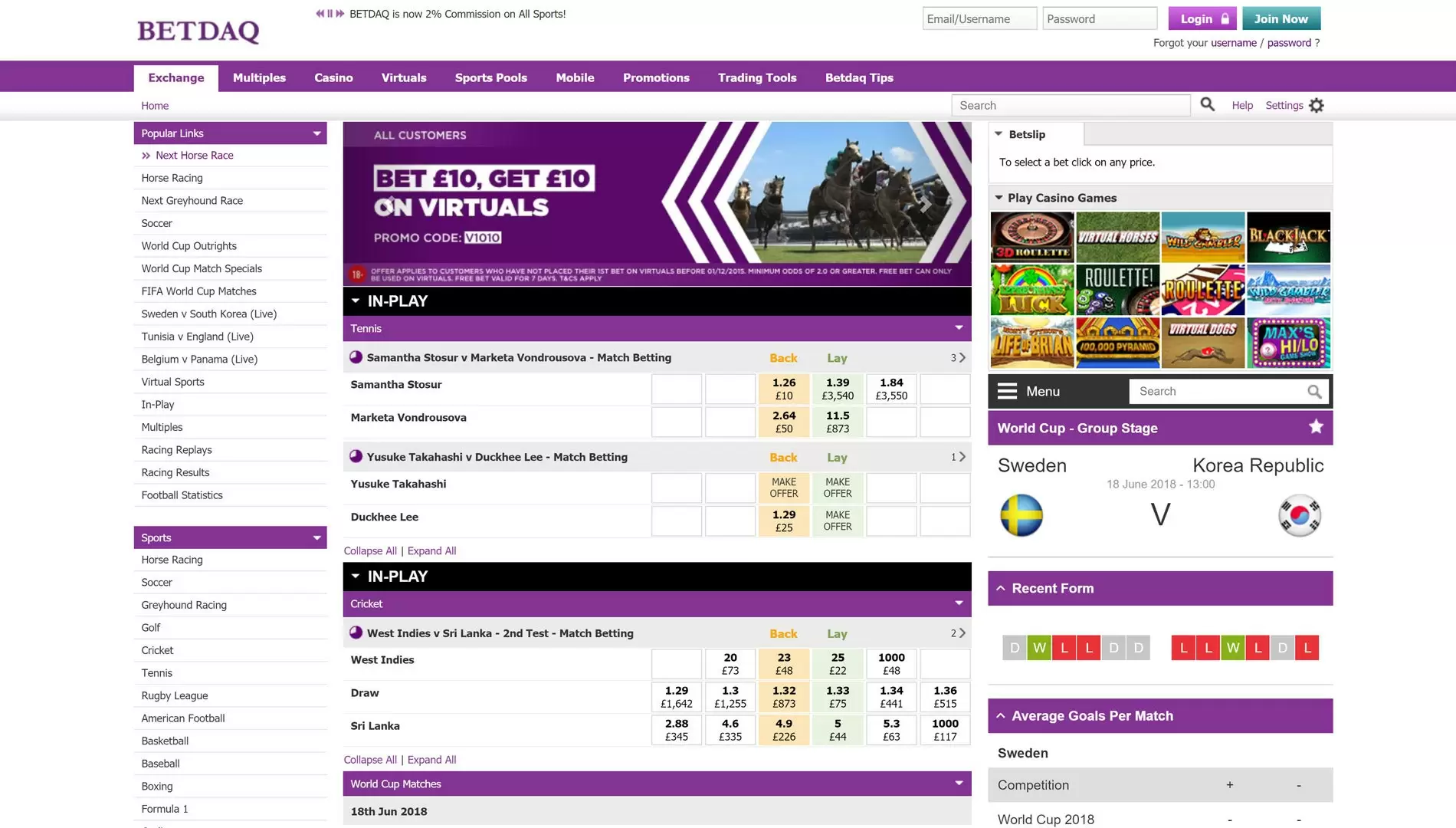Click in-play icon next to West Indies v Sri Lanka
This screenshot has height=828, width=1456.
point(356,632)
